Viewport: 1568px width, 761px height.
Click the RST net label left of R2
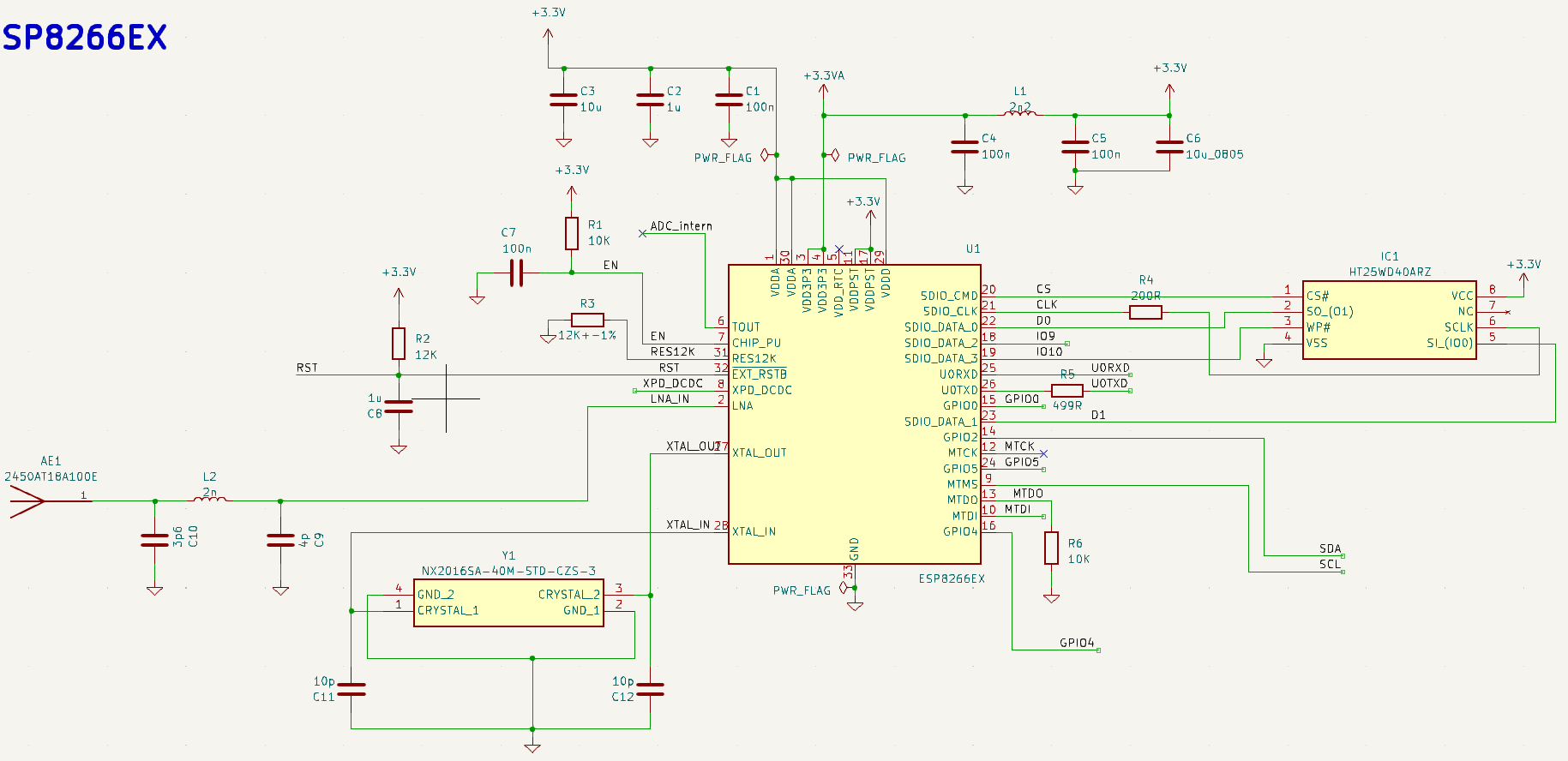[x=307, y=368]
